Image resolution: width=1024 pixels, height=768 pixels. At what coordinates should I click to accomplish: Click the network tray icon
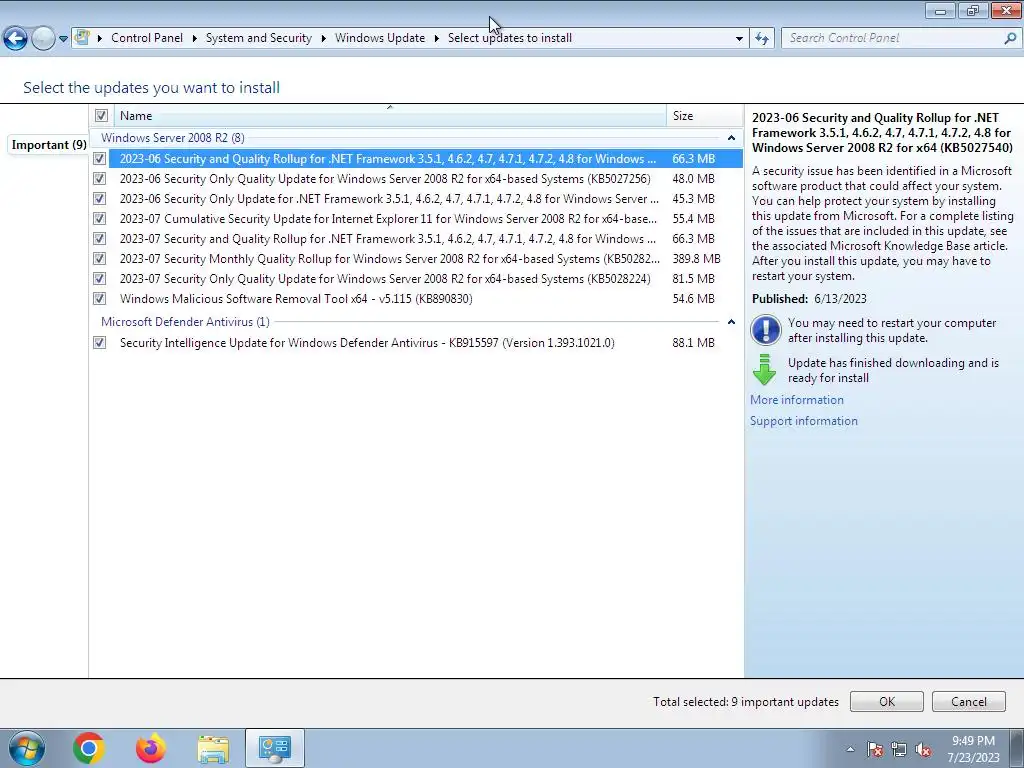[899, 749]
